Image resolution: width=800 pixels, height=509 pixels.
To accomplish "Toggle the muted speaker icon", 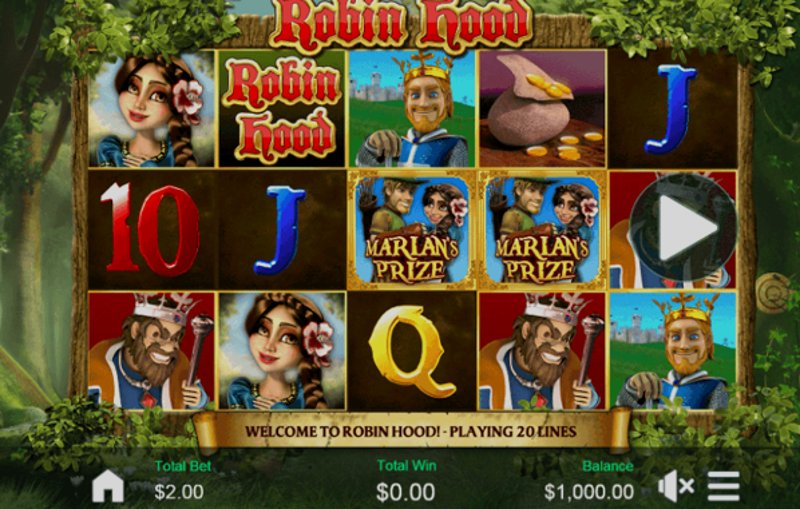I will coord(676,486).
